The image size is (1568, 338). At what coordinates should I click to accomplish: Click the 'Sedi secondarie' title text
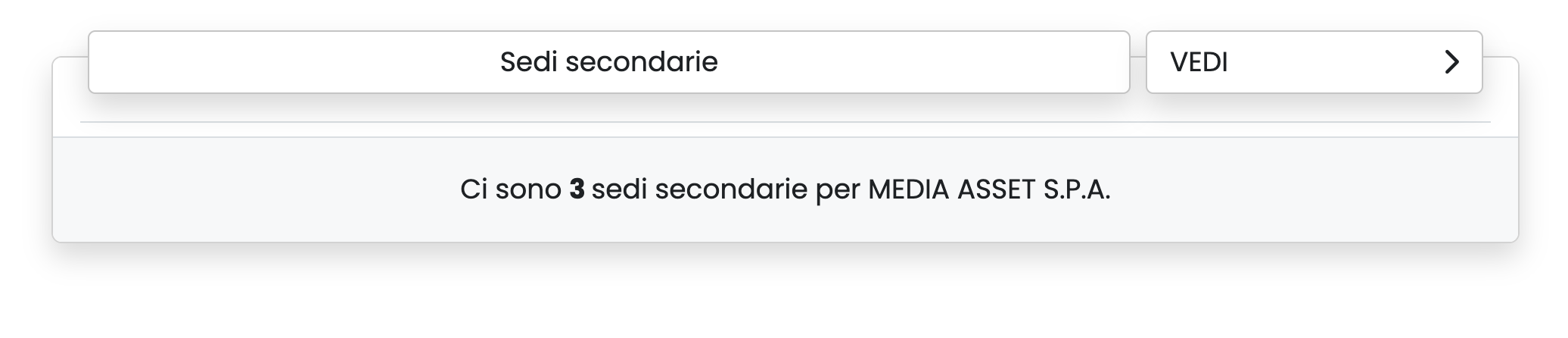coord(608,62)
